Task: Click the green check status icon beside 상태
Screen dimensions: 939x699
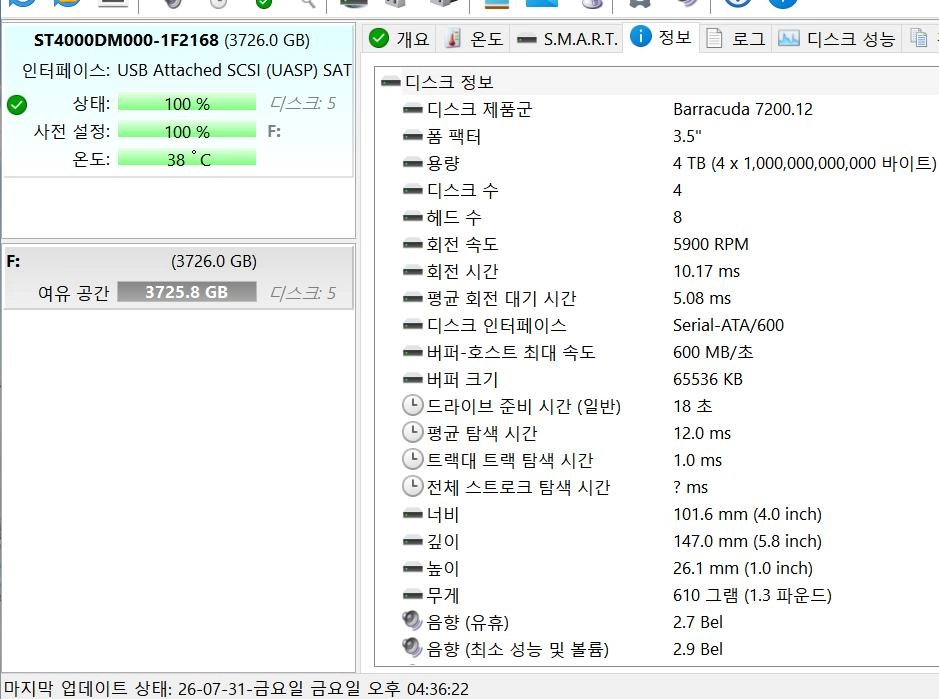Action: 17,105
